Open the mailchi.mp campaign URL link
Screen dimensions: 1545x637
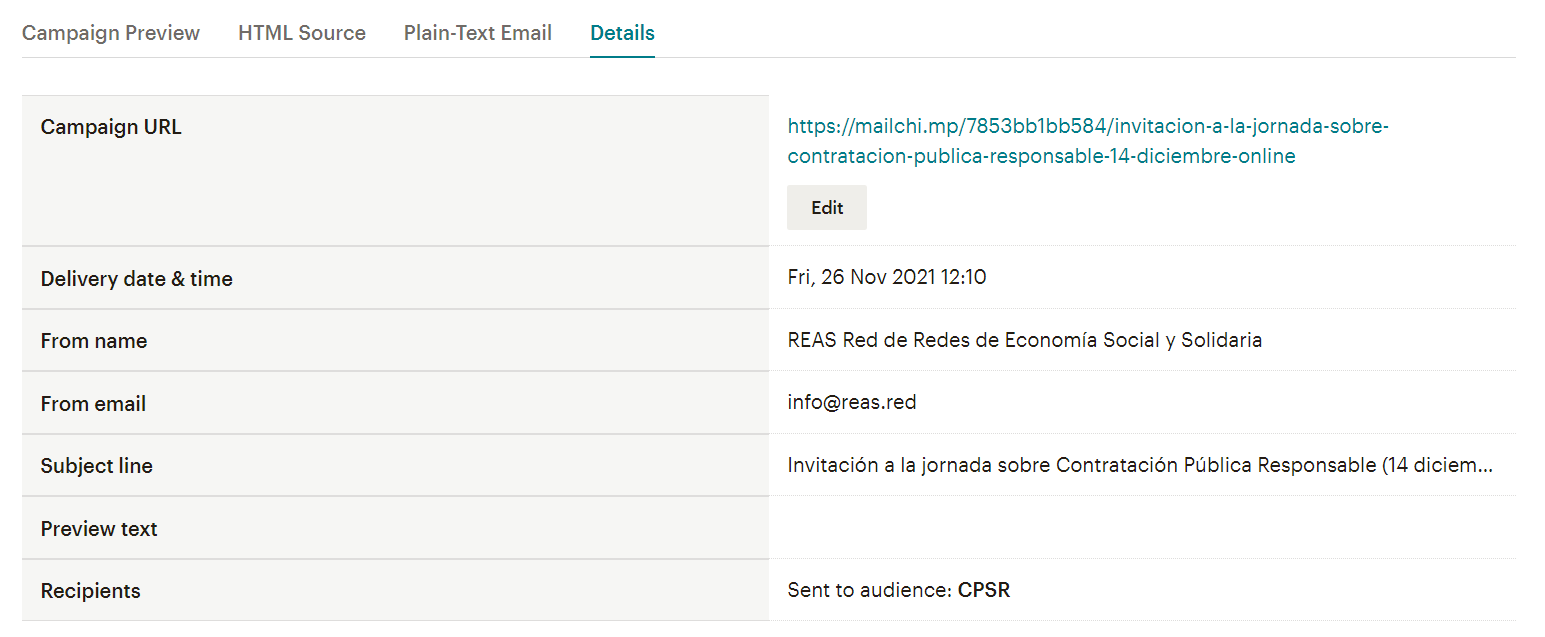pyautogui.click(x=1087, y=141)
